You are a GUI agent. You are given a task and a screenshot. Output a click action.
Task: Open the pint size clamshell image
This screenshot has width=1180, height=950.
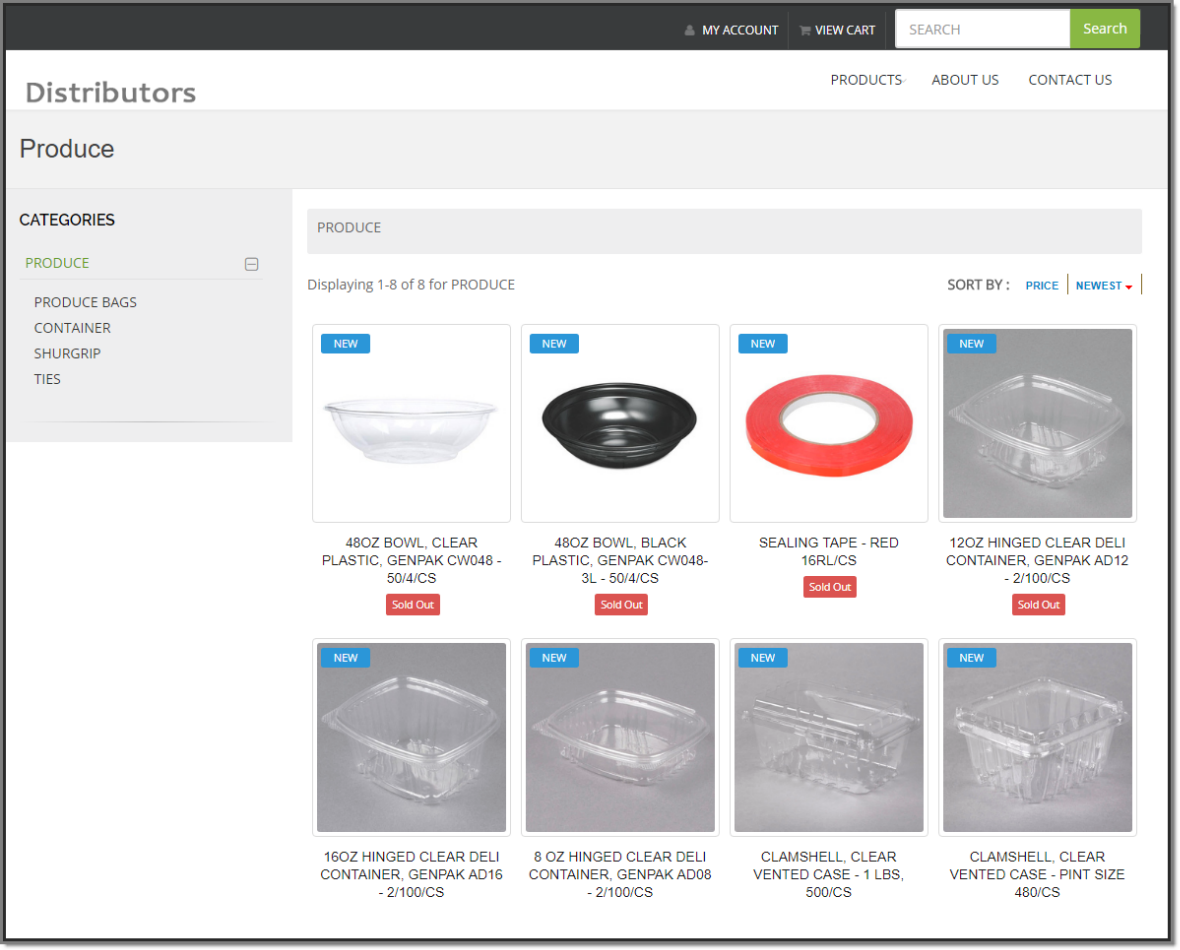[x=1037, y=737]
